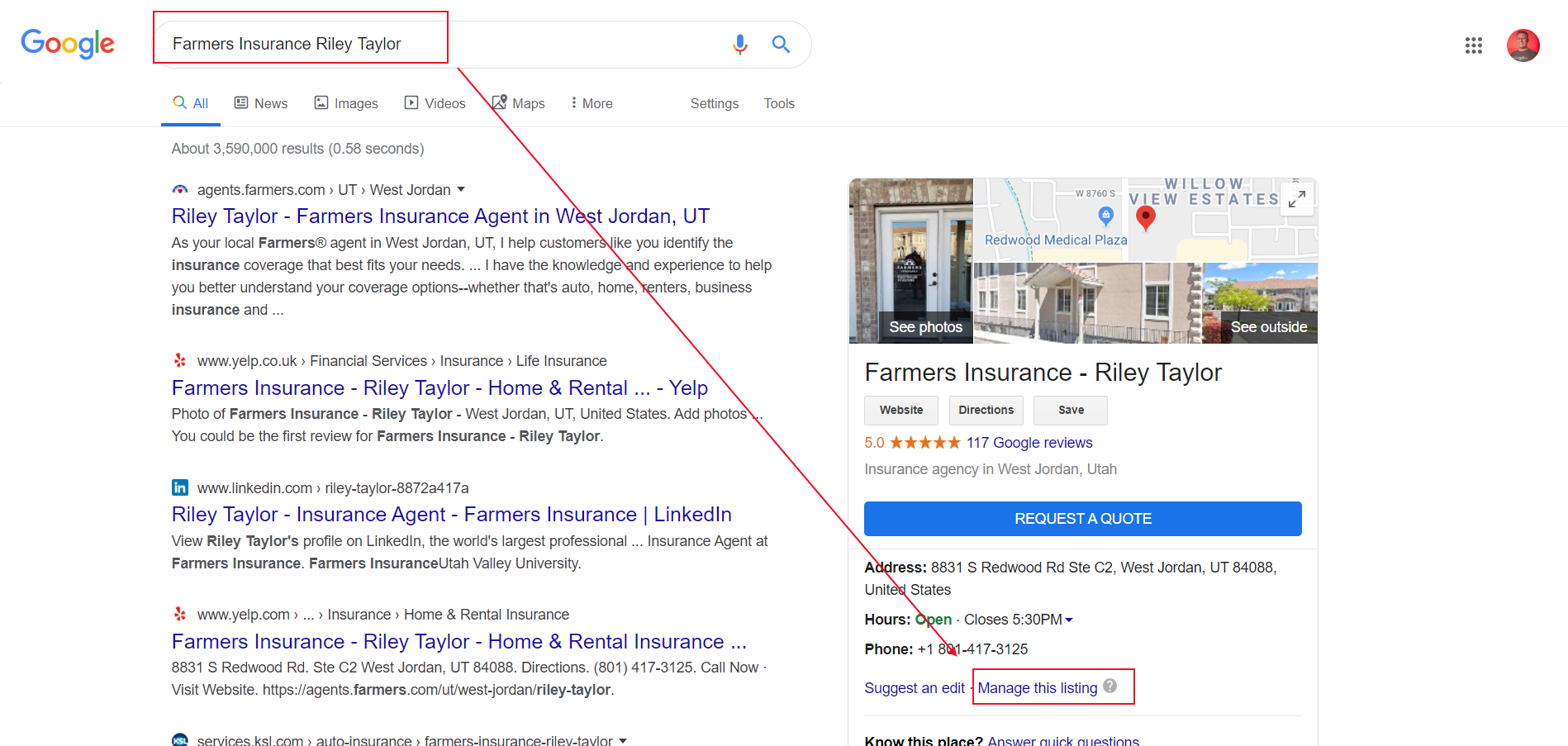Viewport: 1568px width, 746px height.
Task: Open the Riley Taylor Farmers Agent West Jordan result
Action: pyautogui.click(x=440, y=216)
